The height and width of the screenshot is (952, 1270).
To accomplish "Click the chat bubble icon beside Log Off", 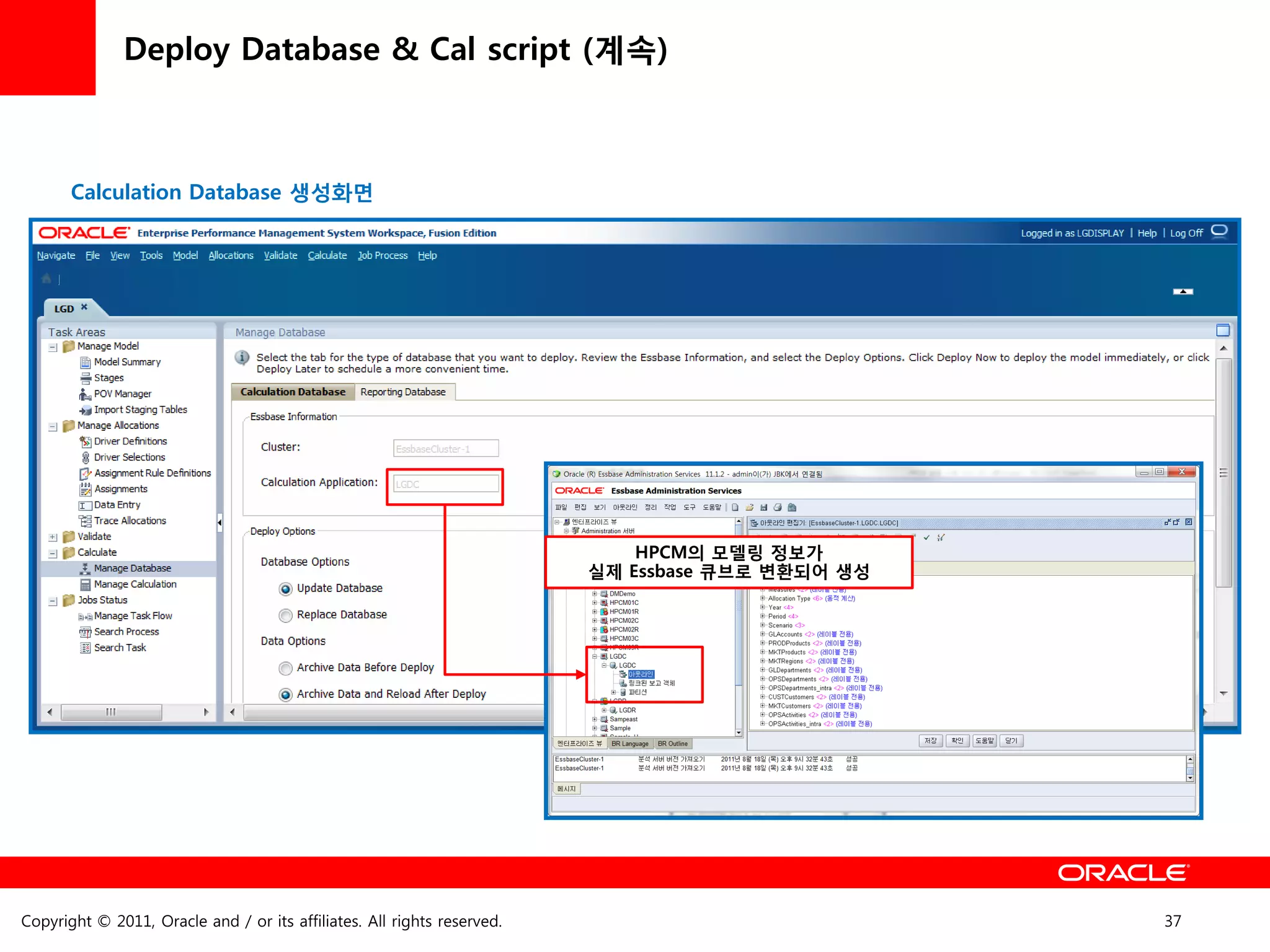I will pos(1219,231).
